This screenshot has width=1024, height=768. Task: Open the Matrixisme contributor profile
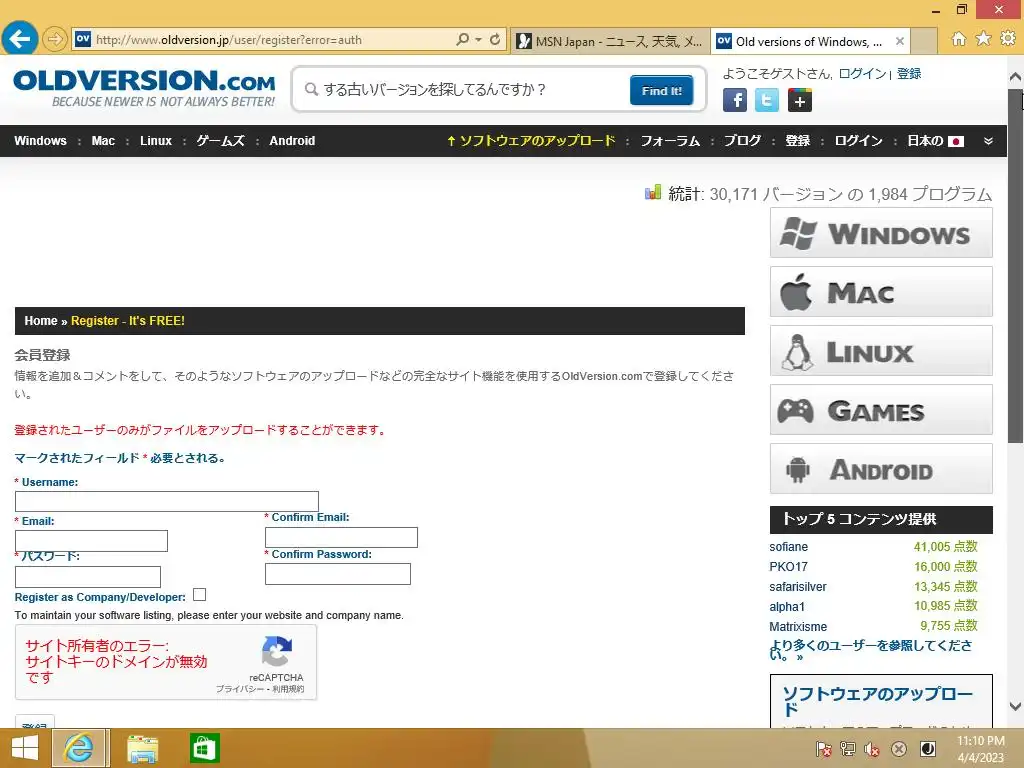798,627
